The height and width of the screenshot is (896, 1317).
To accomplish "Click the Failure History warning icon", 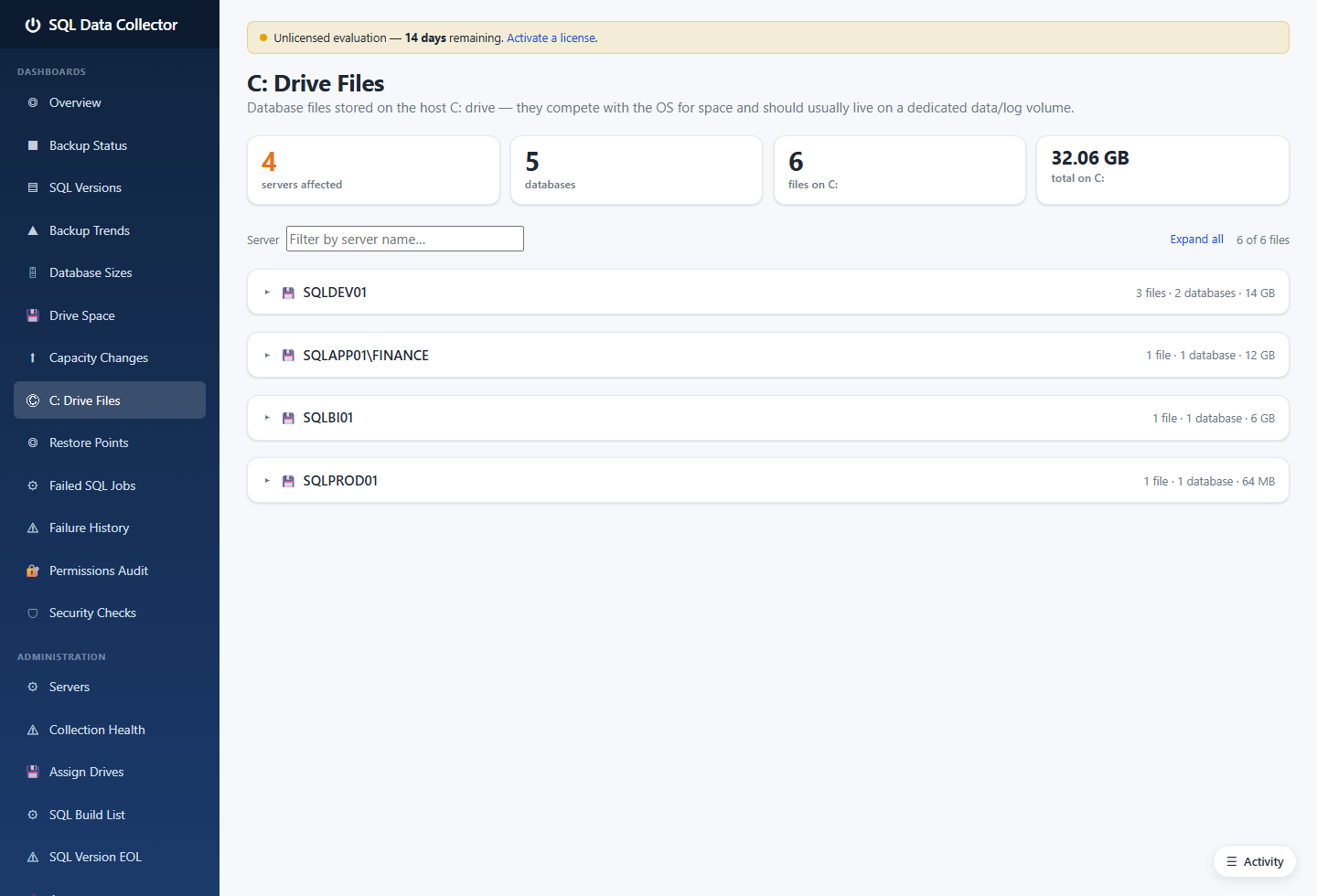I will [x=33, y=528].
